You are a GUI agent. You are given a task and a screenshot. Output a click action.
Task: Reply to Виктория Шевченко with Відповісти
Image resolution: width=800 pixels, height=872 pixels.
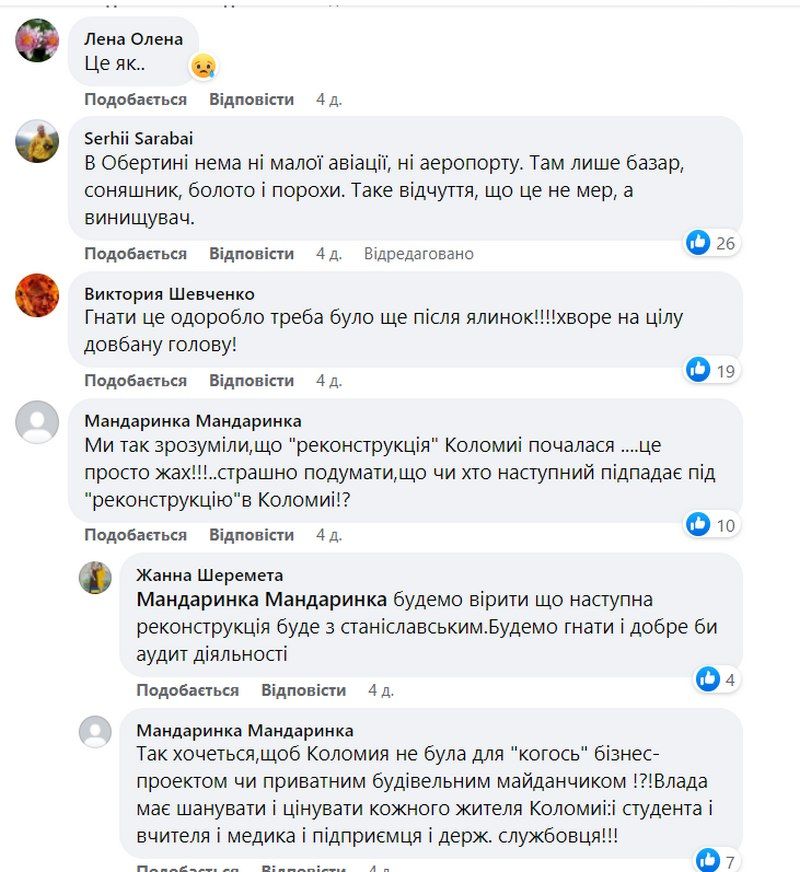(x=254, y=381)
